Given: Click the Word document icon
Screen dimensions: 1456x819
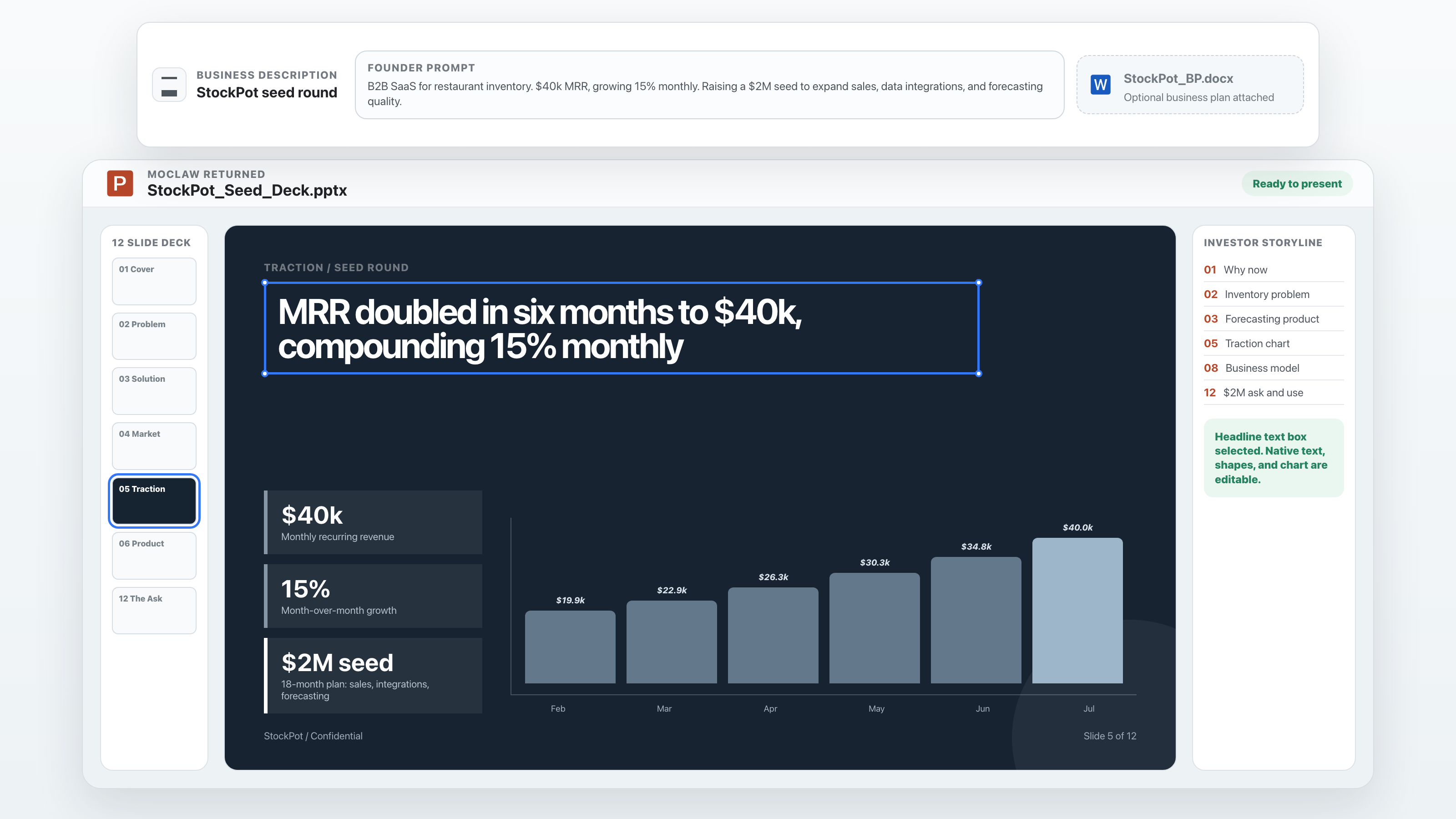Looking at the screenshot, I should point(1100,85).
